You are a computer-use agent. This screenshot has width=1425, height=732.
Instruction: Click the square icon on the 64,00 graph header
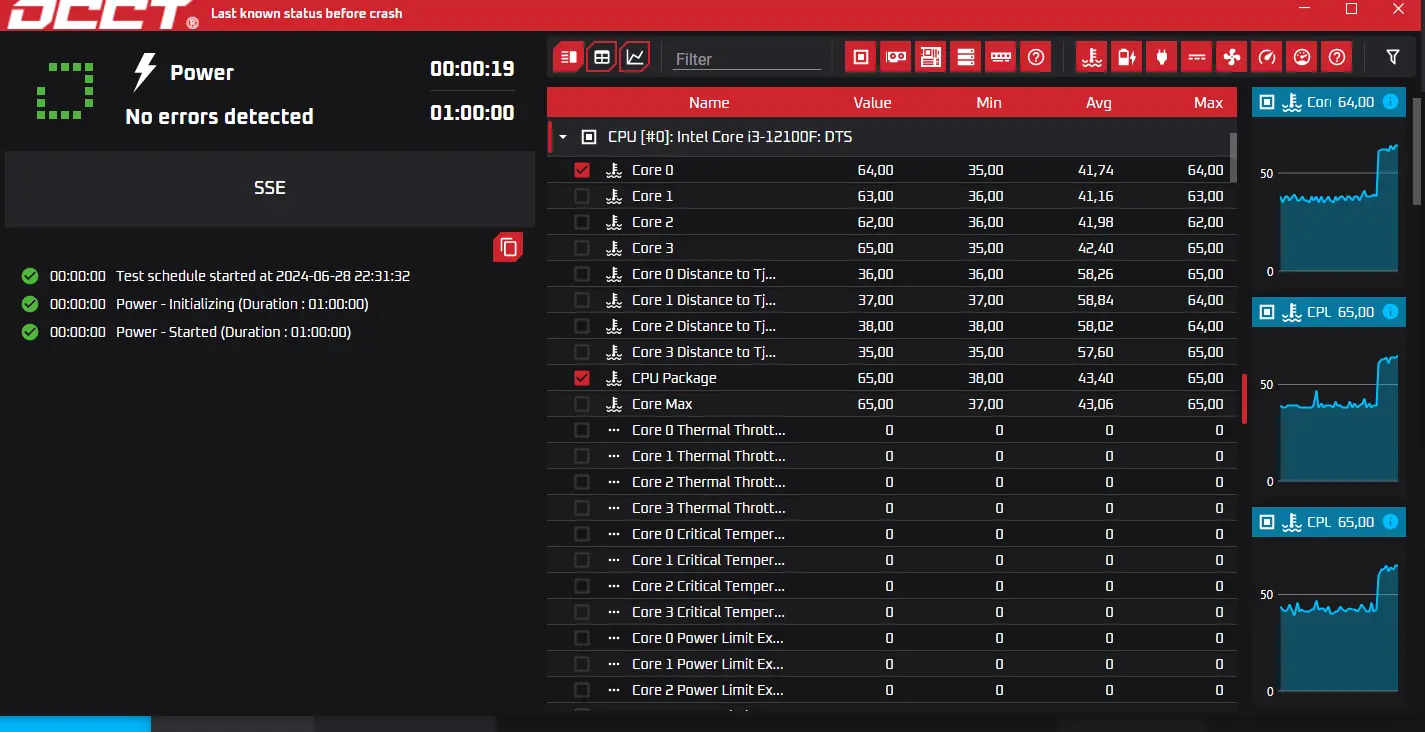click(1267, 102)
